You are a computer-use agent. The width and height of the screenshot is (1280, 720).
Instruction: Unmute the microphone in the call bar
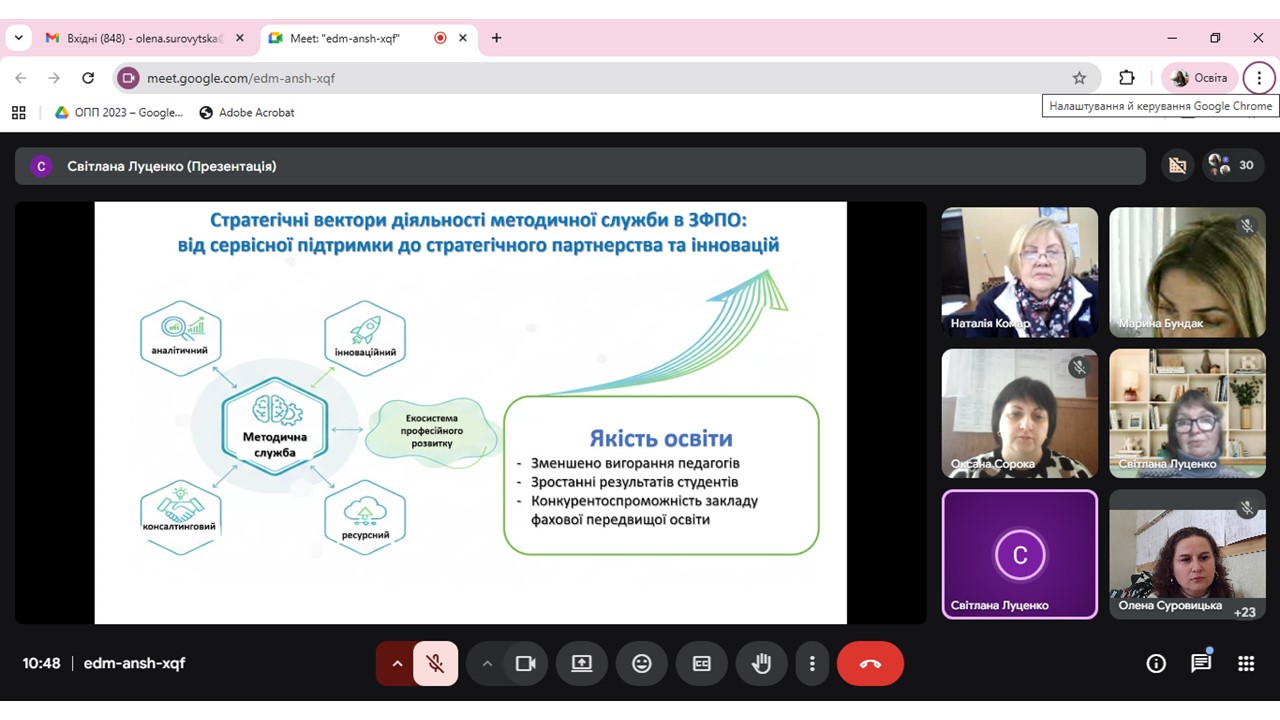[435, 664]
